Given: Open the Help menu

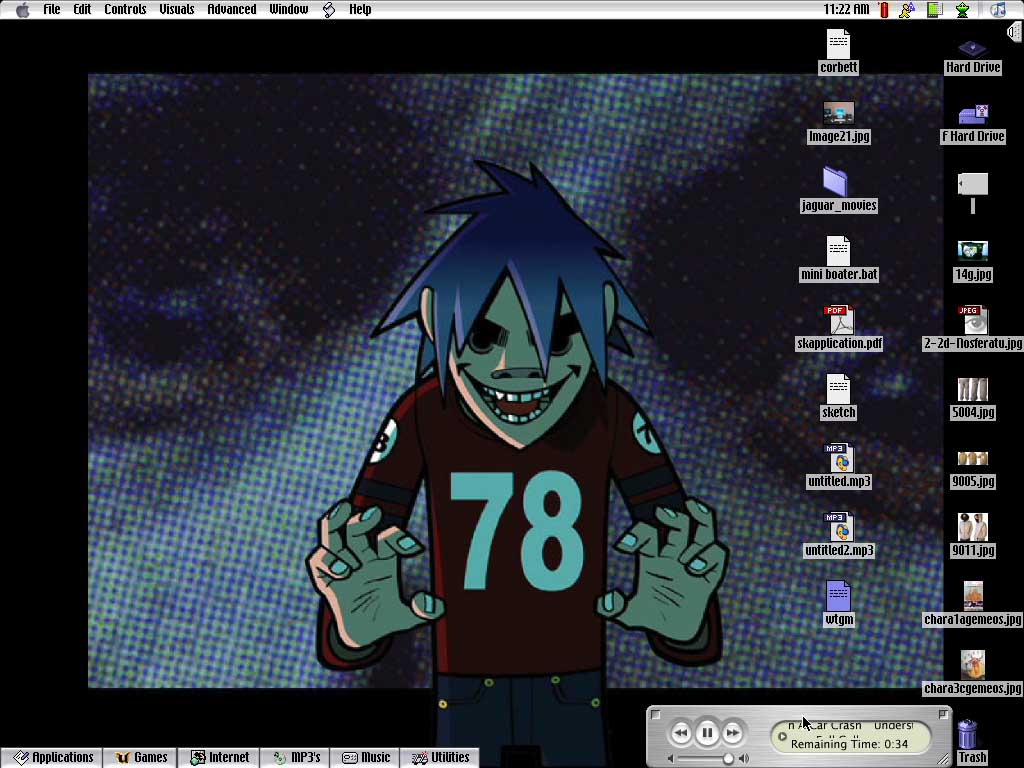Looking at the screenshot, I should tap(360, 9).
